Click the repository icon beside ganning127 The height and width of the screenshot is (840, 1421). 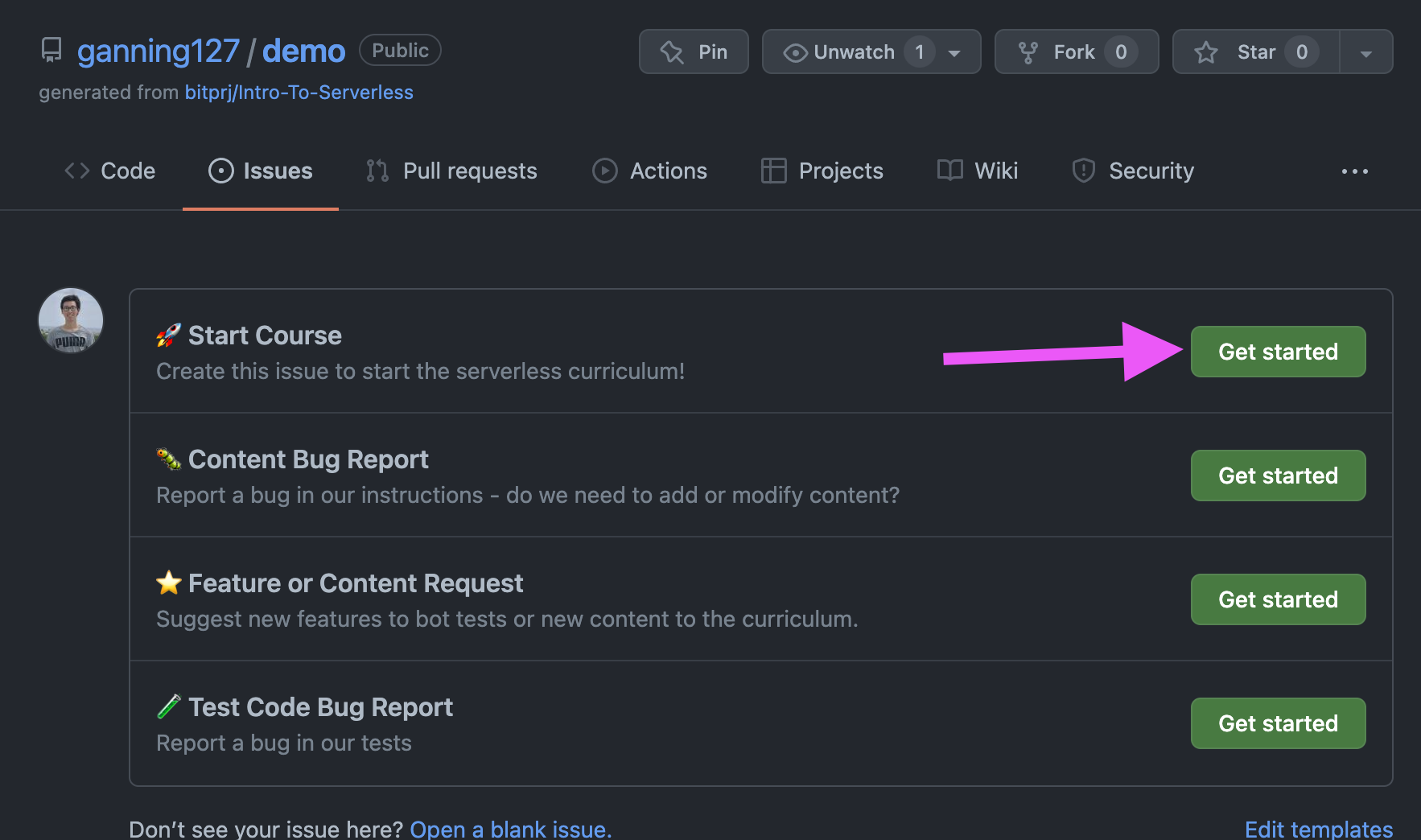tap(51, 51)
